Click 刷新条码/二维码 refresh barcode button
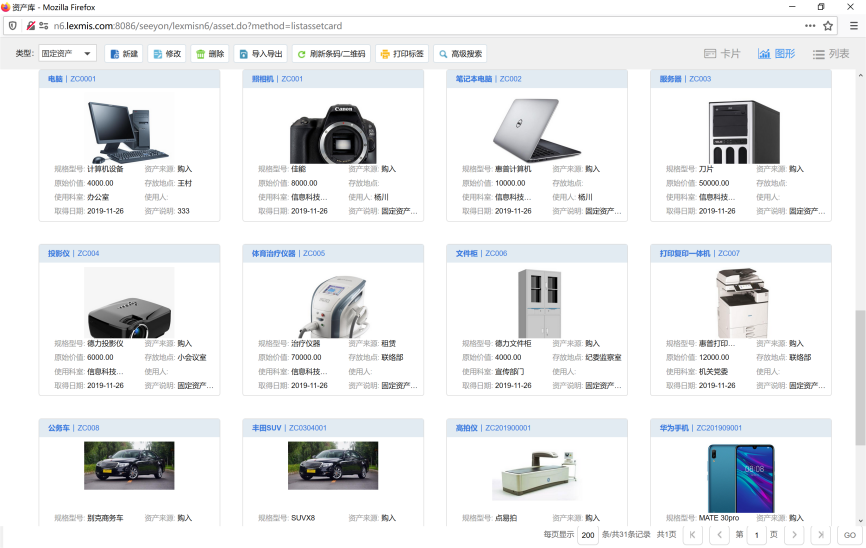The height and width of the screenshot is (548, 866). (331, 54)
